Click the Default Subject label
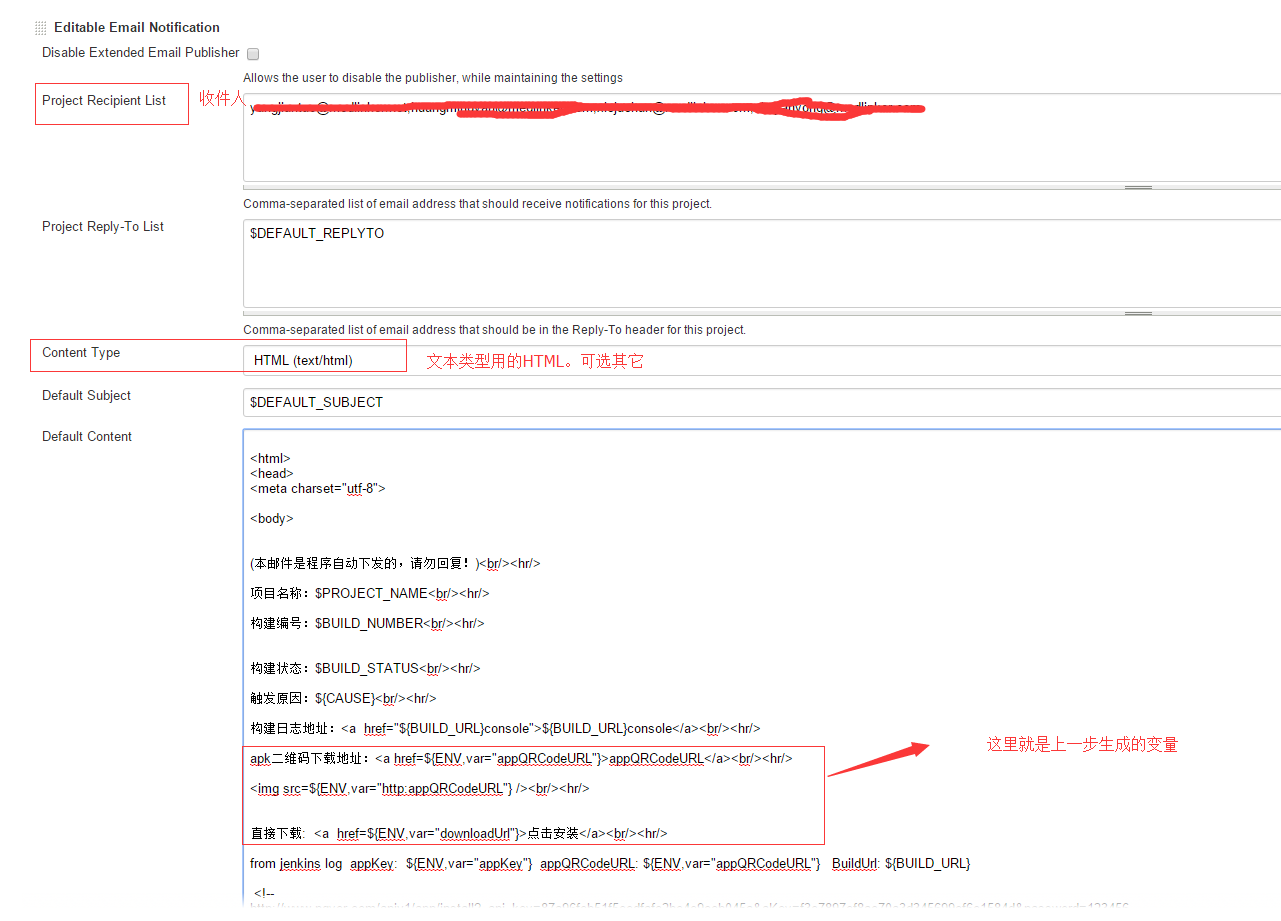Image resolution: width=1281 pixels, height=921 pixels. click(x=86, y=396)
